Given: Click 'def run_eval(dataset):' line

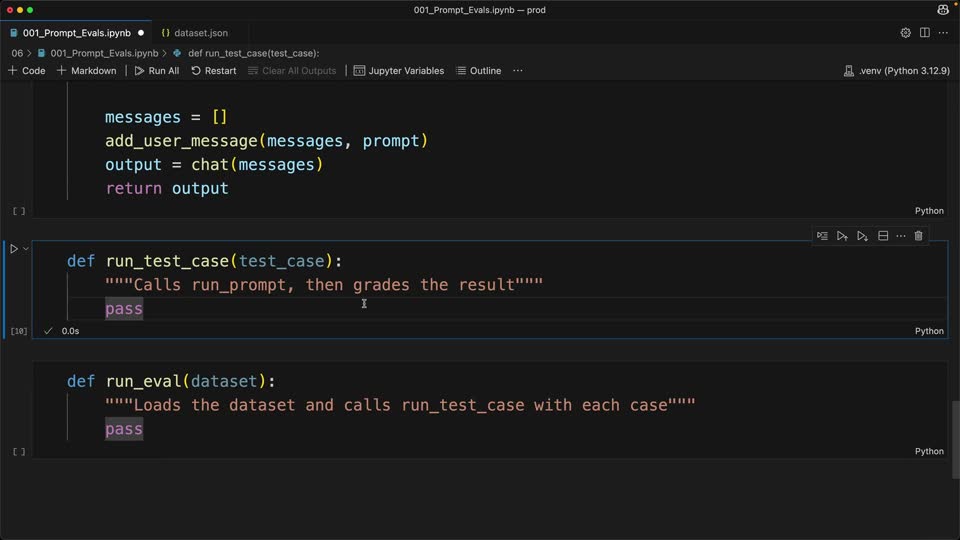Looking at the screenshot, I should click(x=171, y=381).
